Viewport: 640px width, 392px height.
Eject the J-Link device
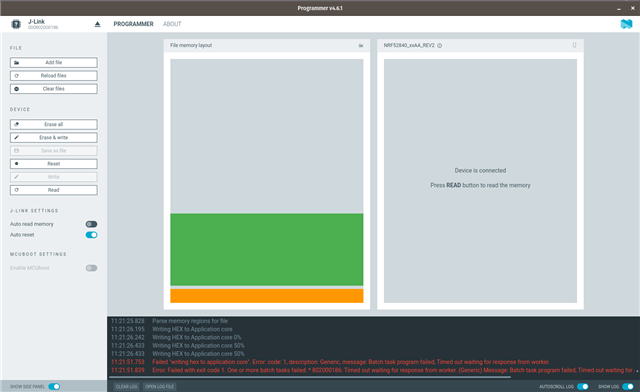click(97, 24)
